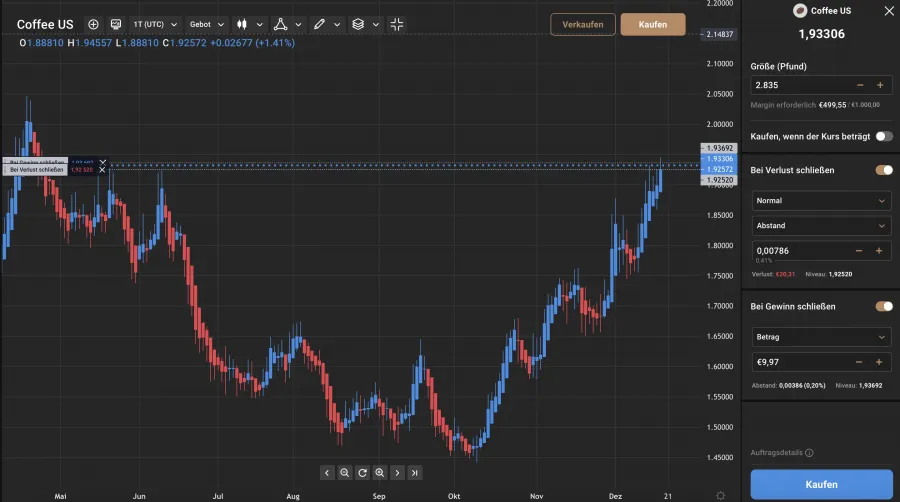
Task: Jump to latest candle using skip-to-end arrow
Action: tap(415, 472)
